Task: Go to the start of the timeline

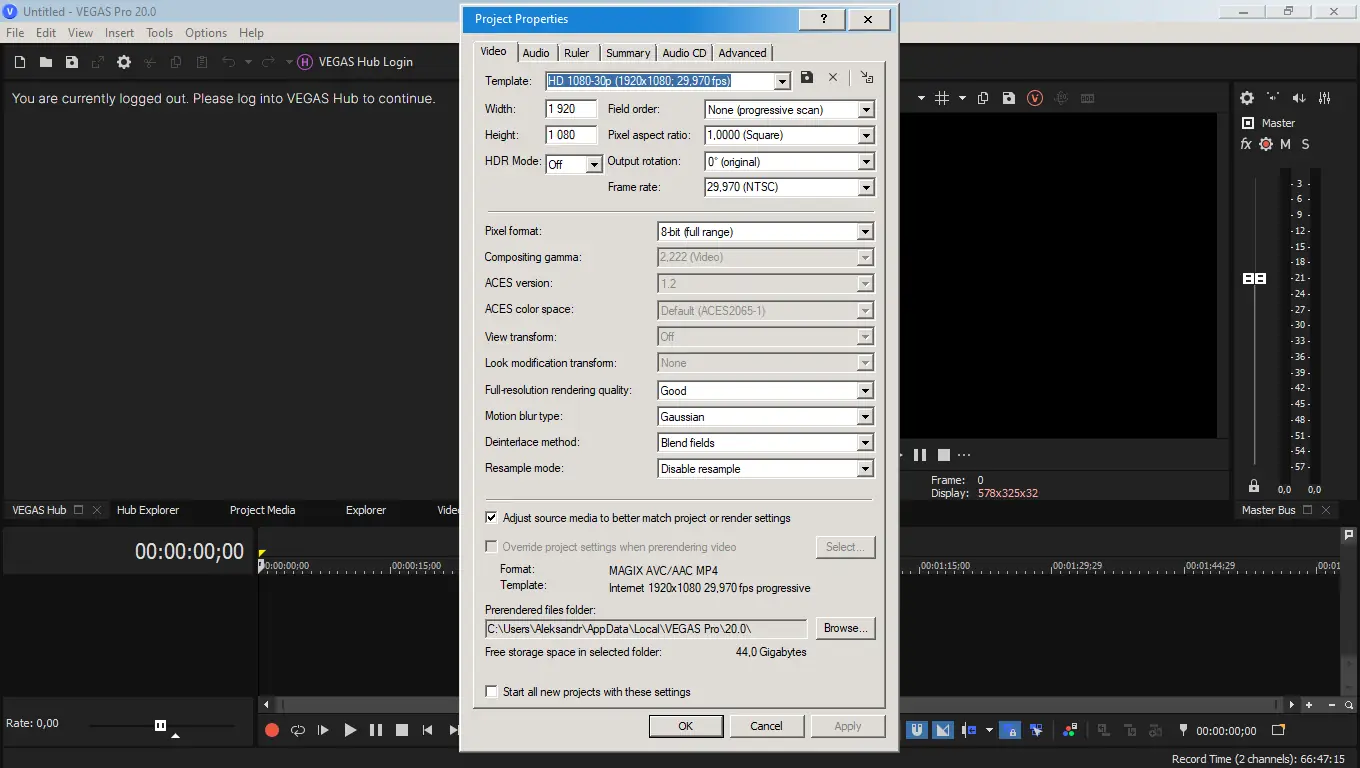Action: [428, 730]
